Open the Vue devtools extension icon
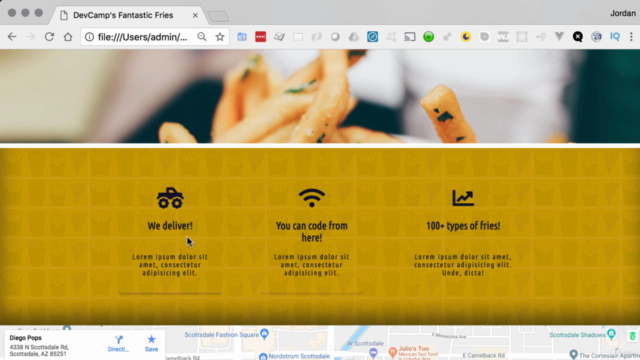 [559, 37]
